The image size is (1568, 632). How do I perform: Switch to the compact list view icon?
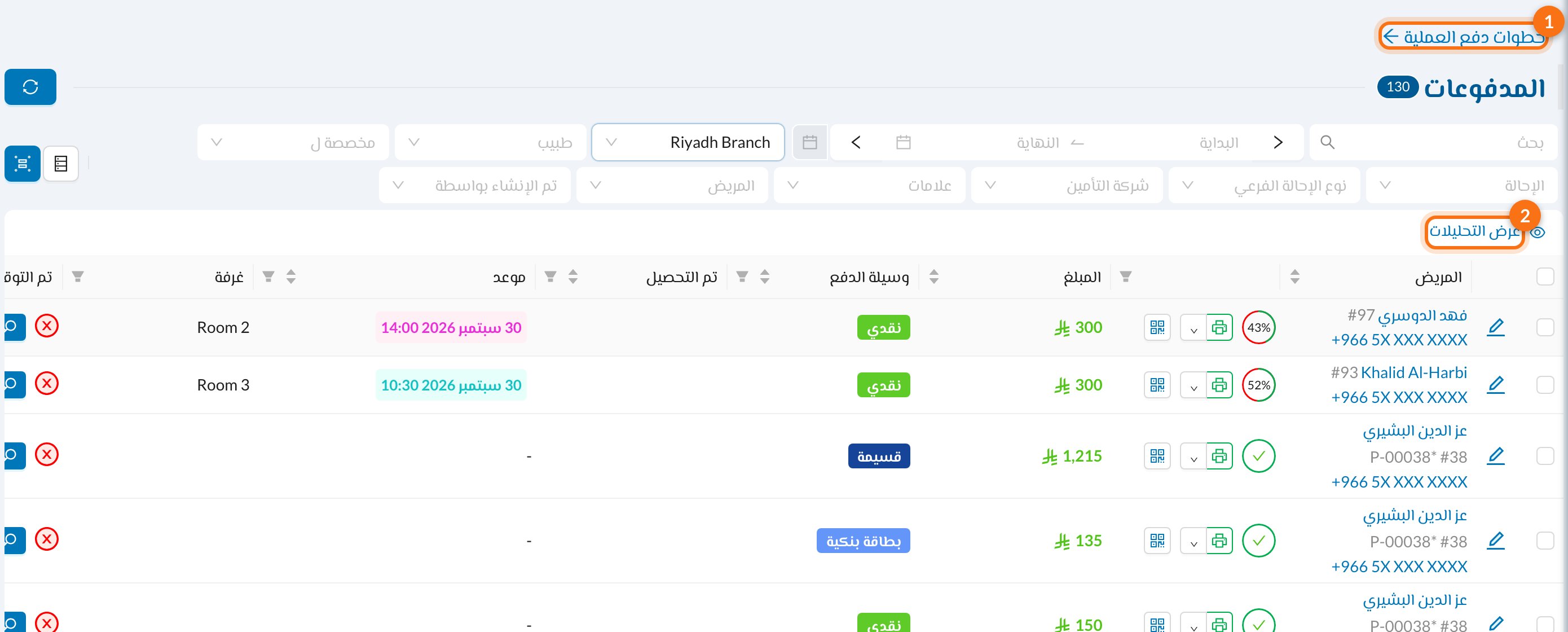[23, 163]
